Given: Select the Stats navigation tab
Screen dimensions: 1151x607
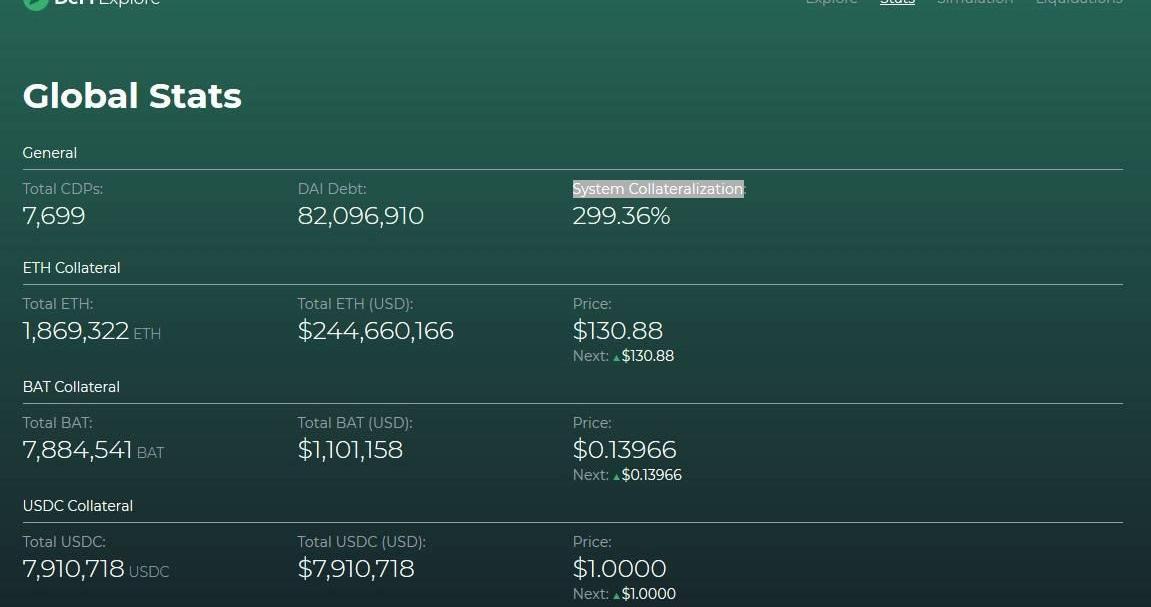Looking at the screenshot, I should (x=897, y=2).
